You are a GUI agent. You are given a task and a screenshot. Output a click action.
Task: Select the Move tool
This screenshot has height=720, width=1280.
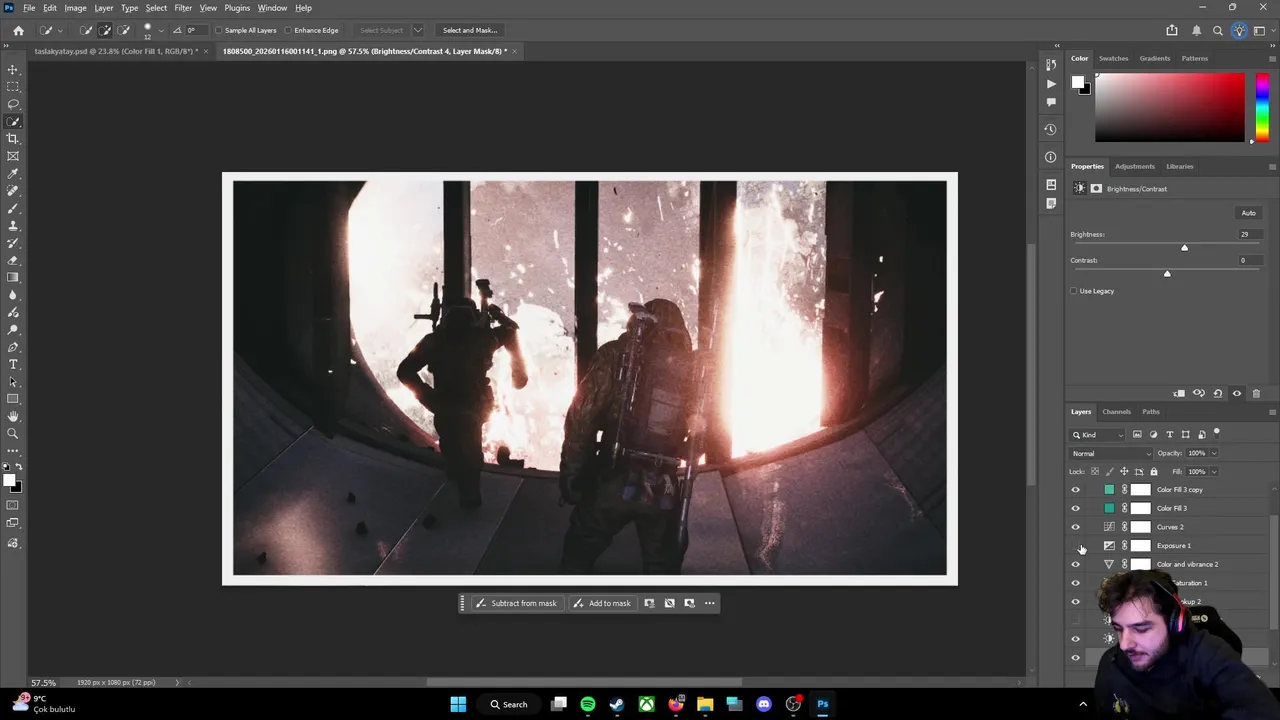click(x=13, y=70)
